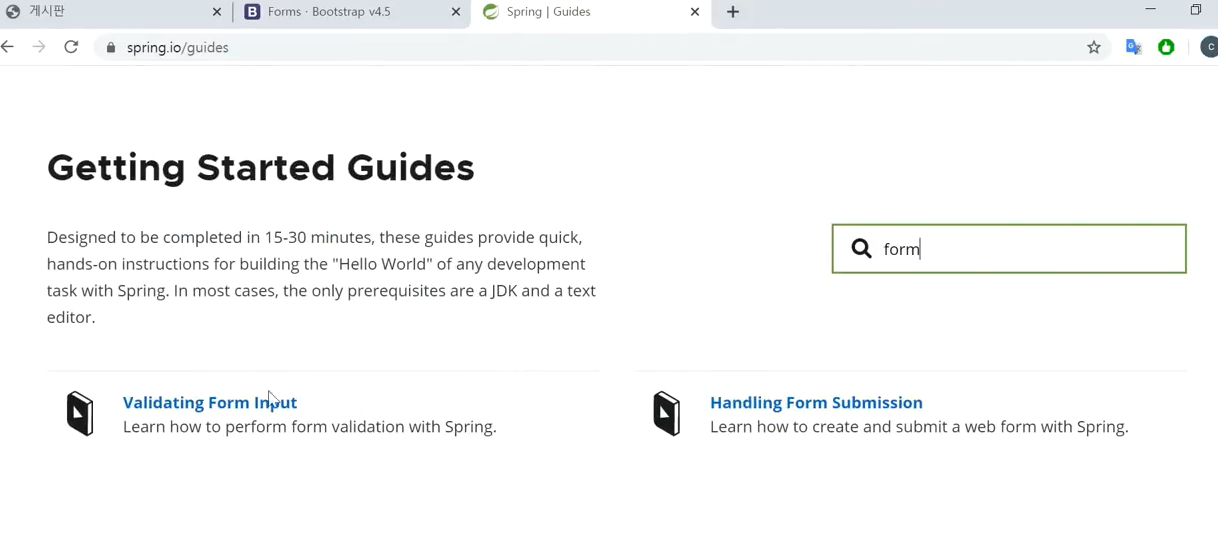This screenshot has height=556, width=1218.
Task: Open a new tab with the plus button
Action: pyautogui.click(x=733, y=12)
